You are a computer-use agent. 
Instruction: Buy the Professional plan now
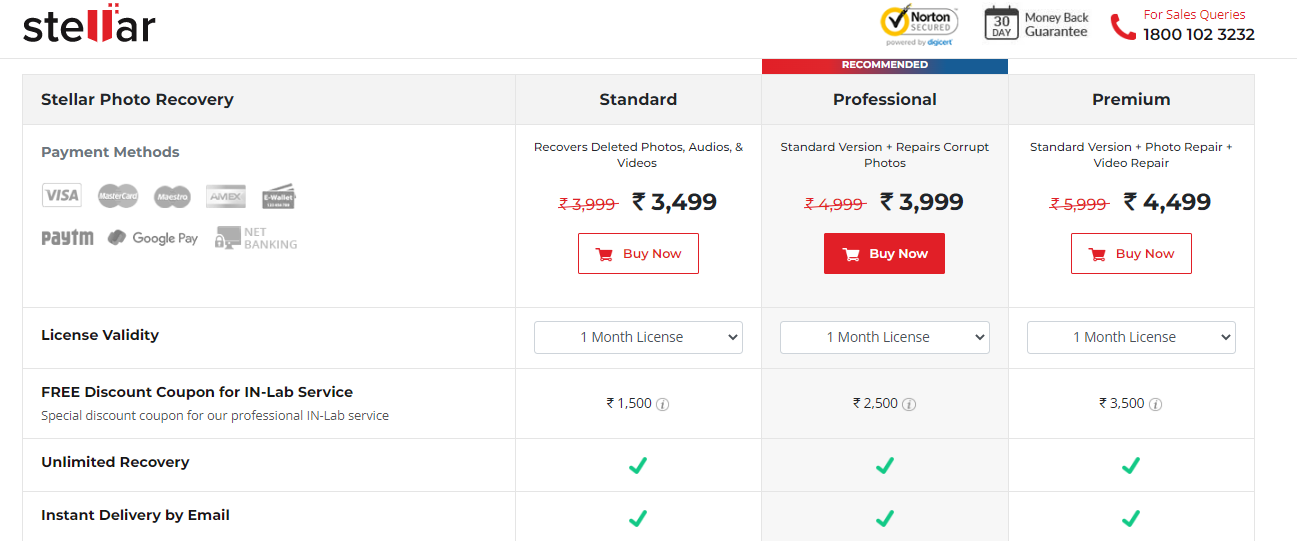884,254
